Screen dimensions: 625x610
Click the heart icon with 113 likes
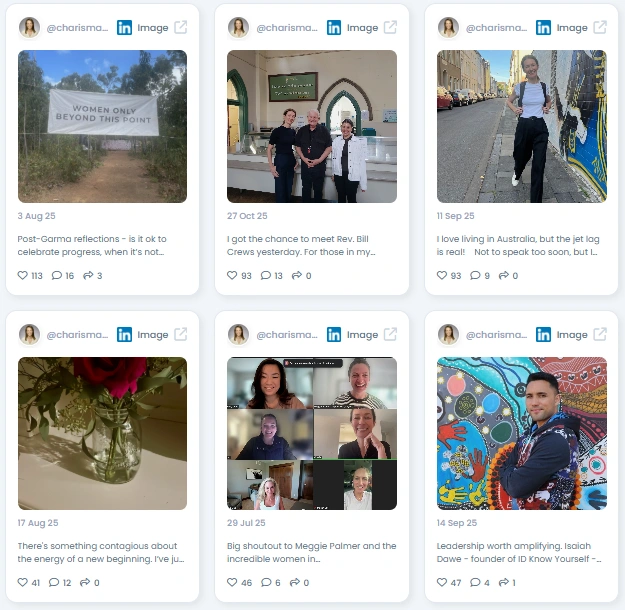point(23,275)
